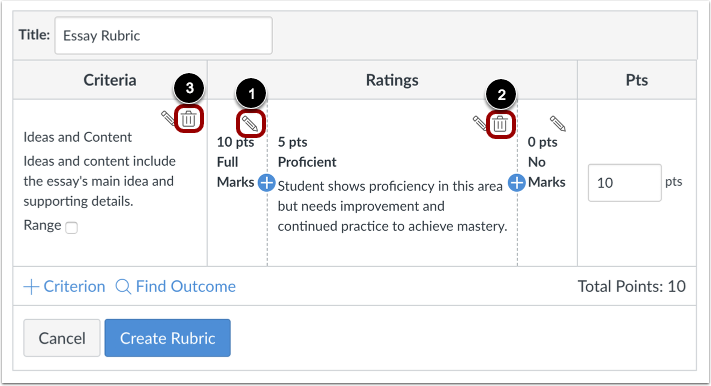Click the criterion delete trash icon

coord(189,119)
